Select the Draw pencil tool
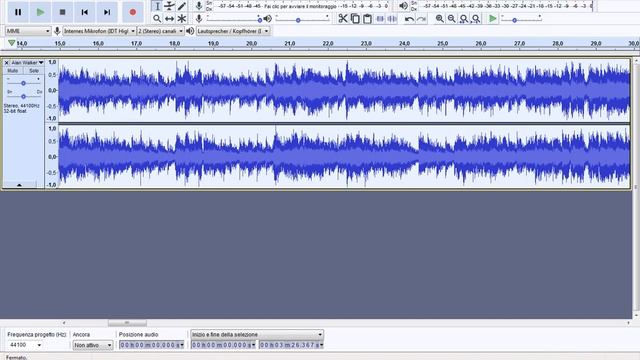640x360 pixels. (x=182, y=6)
